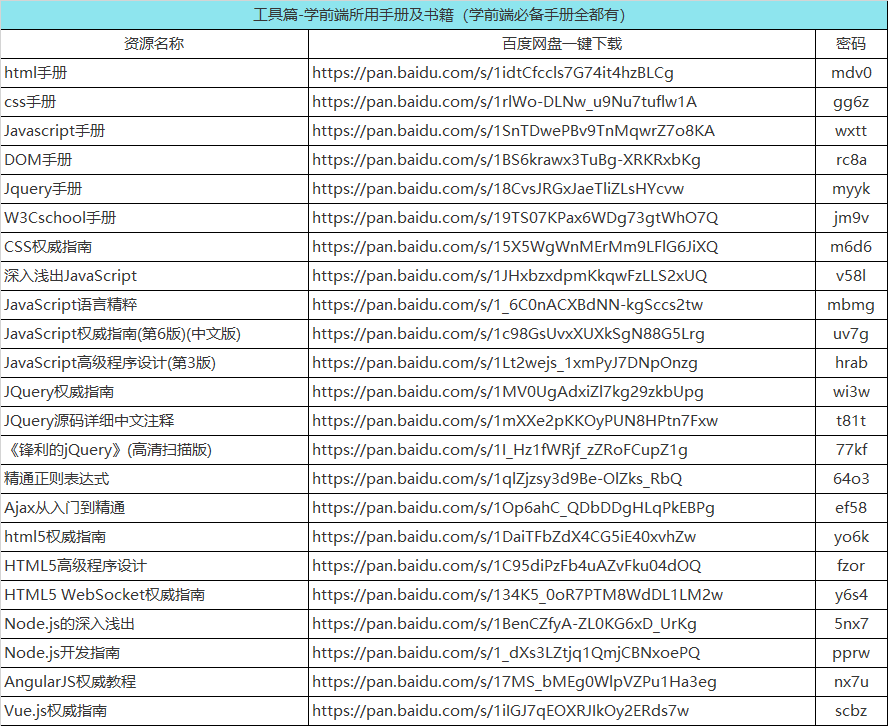
Task: Click the 精通正则表达式 resource name
Action: [x=57, y=479]
